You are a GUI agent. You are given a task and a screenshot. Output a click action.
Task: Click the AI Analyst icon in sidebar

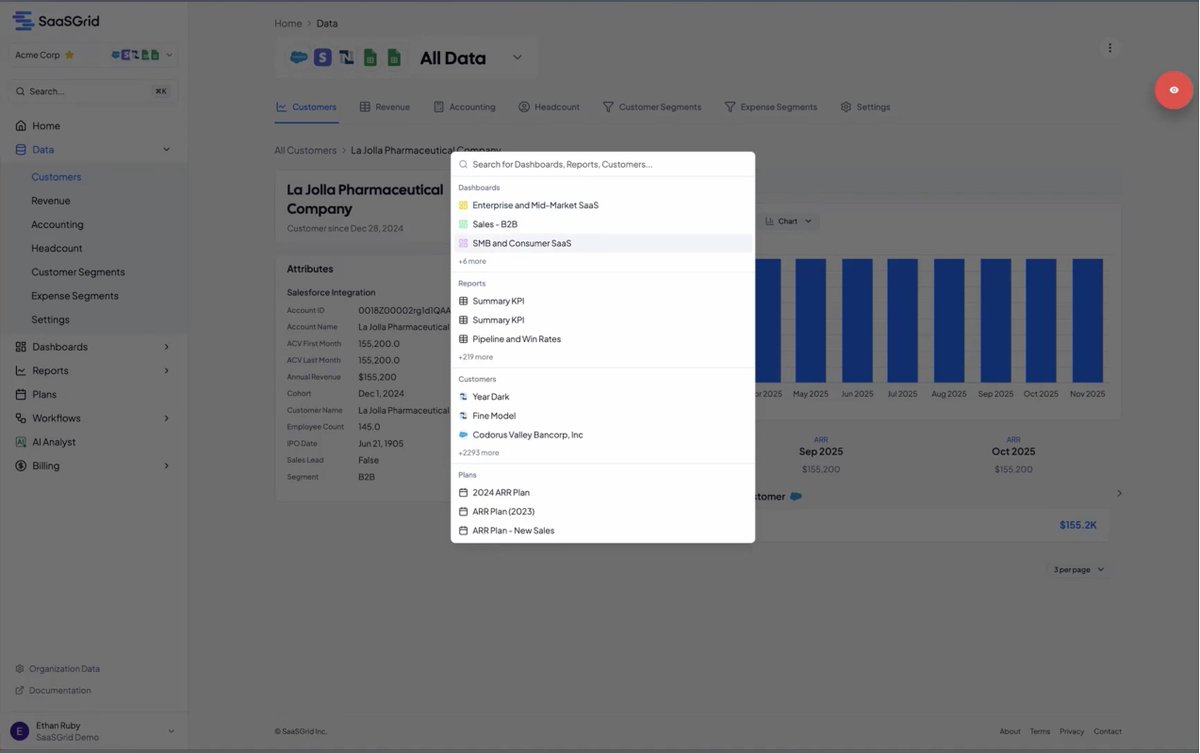21,442
